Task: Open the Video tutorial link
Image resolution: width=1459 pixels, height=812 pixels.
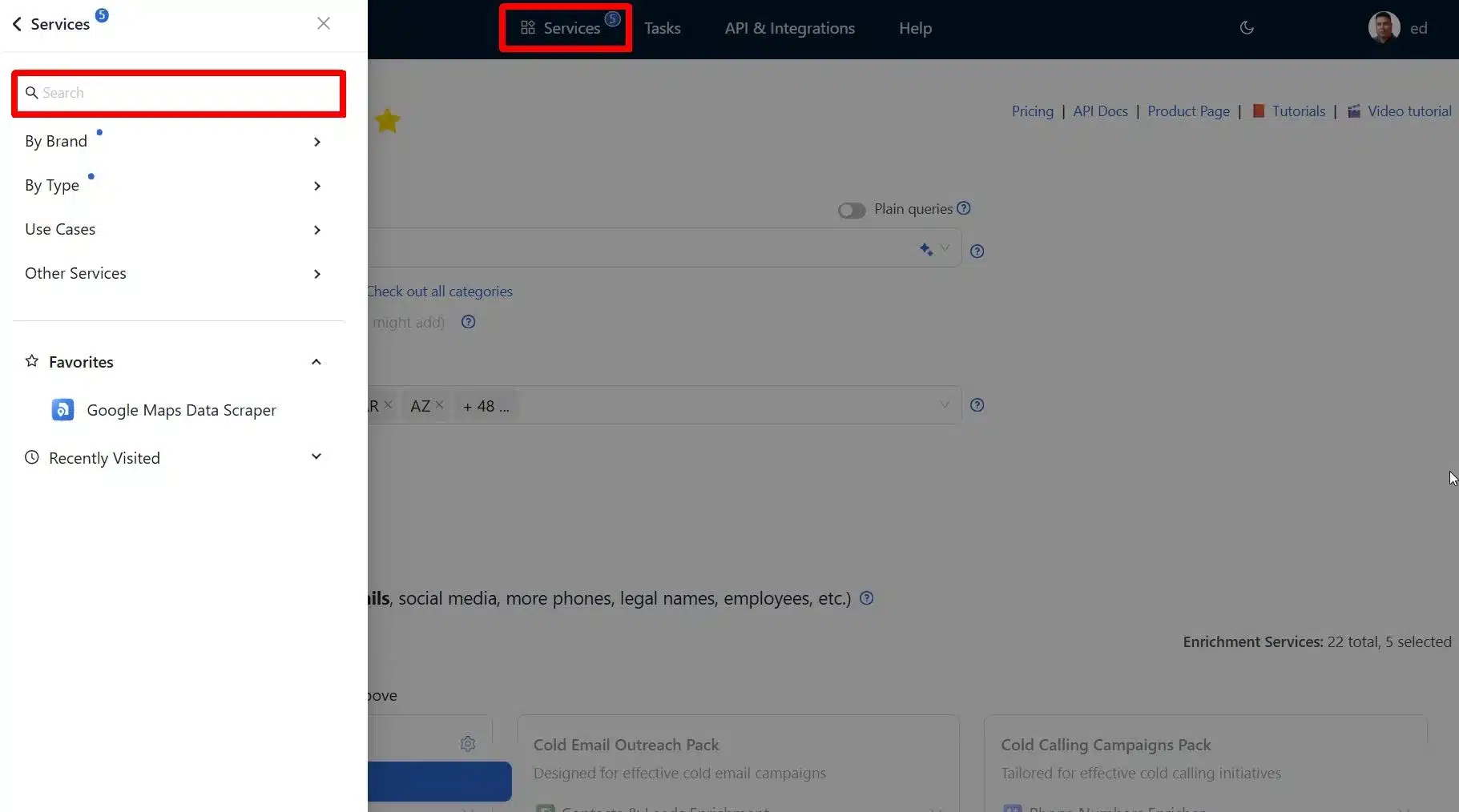Action: [x=1409, y=111]
